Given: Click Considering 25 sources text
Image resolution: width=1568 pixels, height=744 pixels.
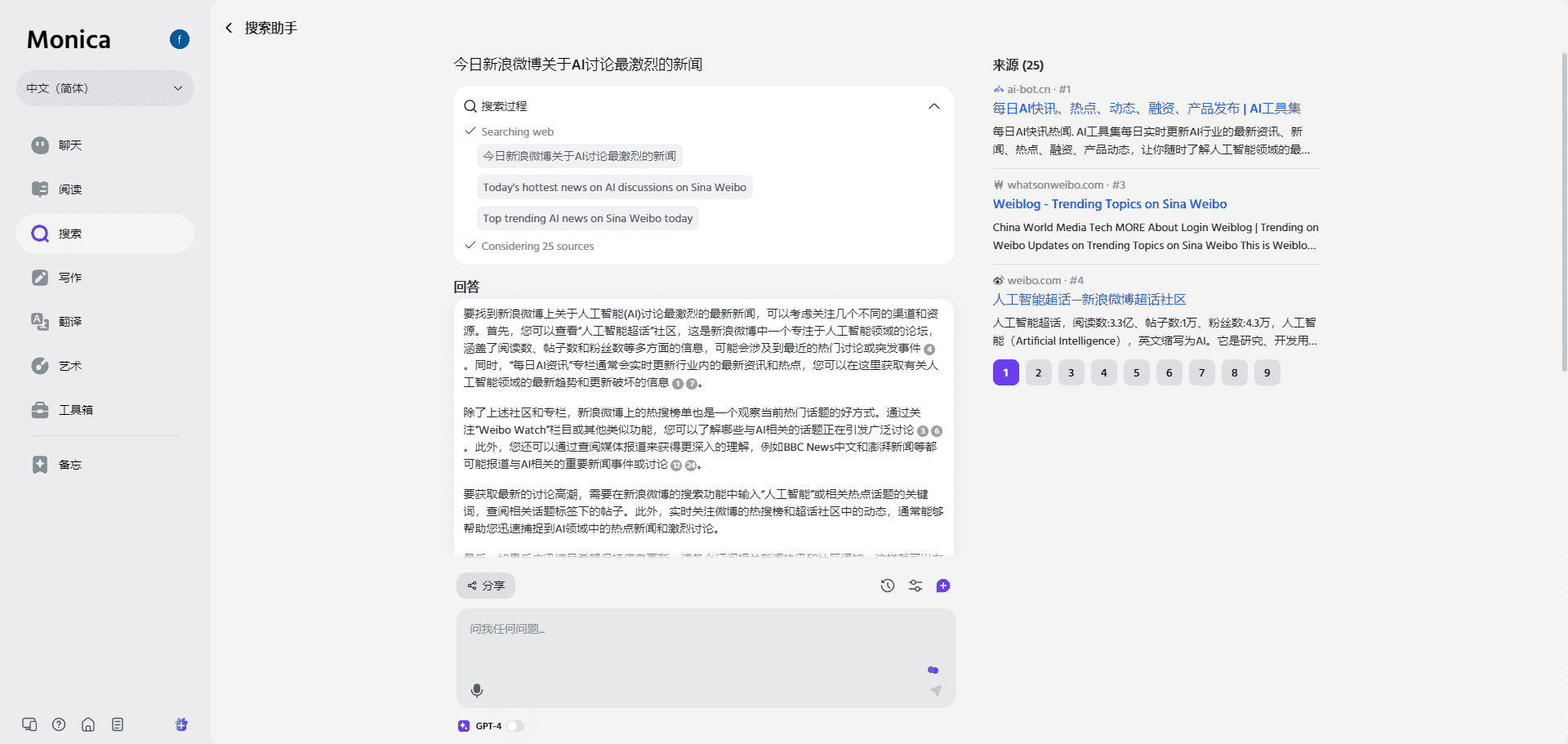Looking at the screenshot, I should [x=537, y=246].
